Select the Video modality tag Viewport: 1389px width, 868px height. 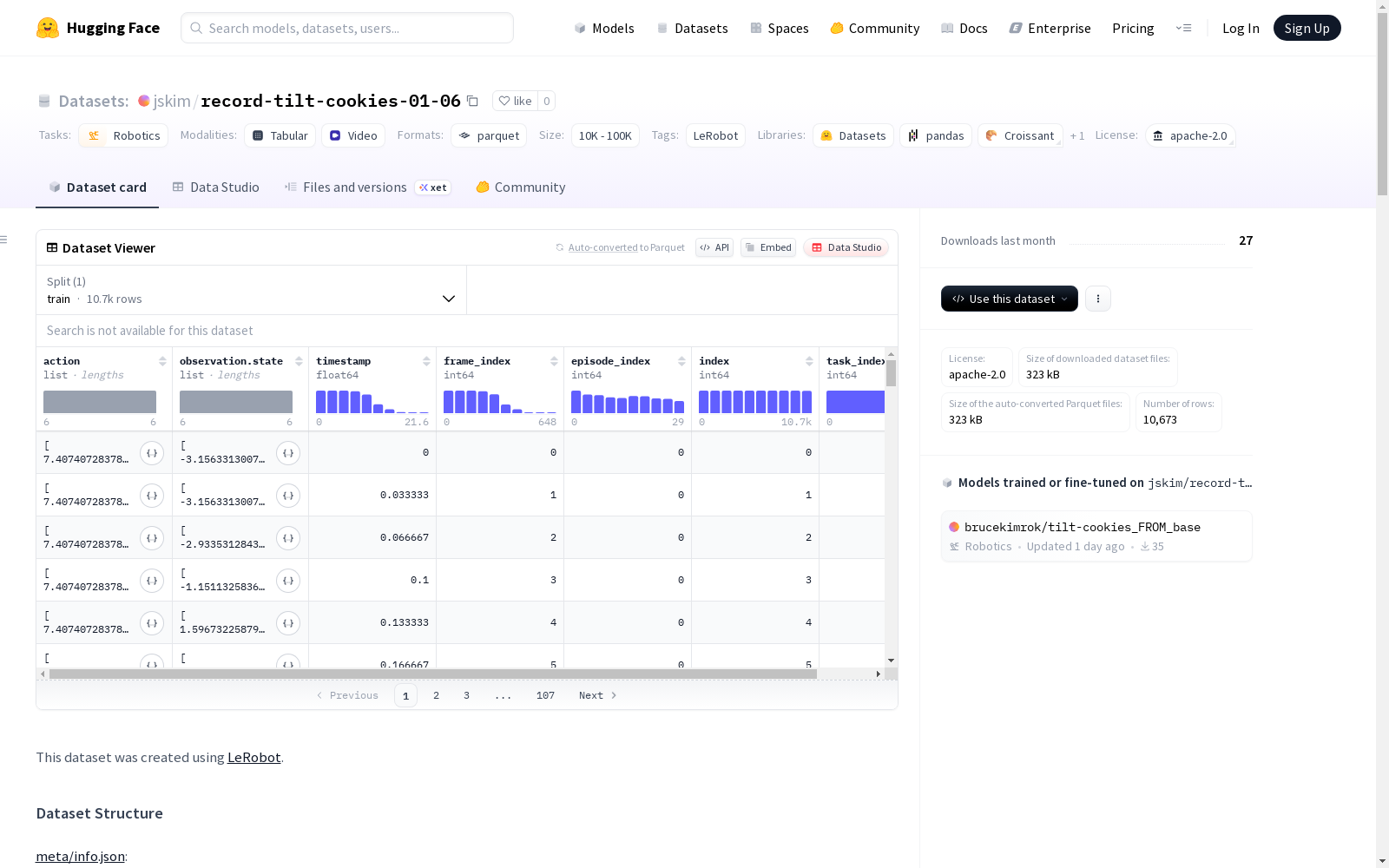(353, 135)
